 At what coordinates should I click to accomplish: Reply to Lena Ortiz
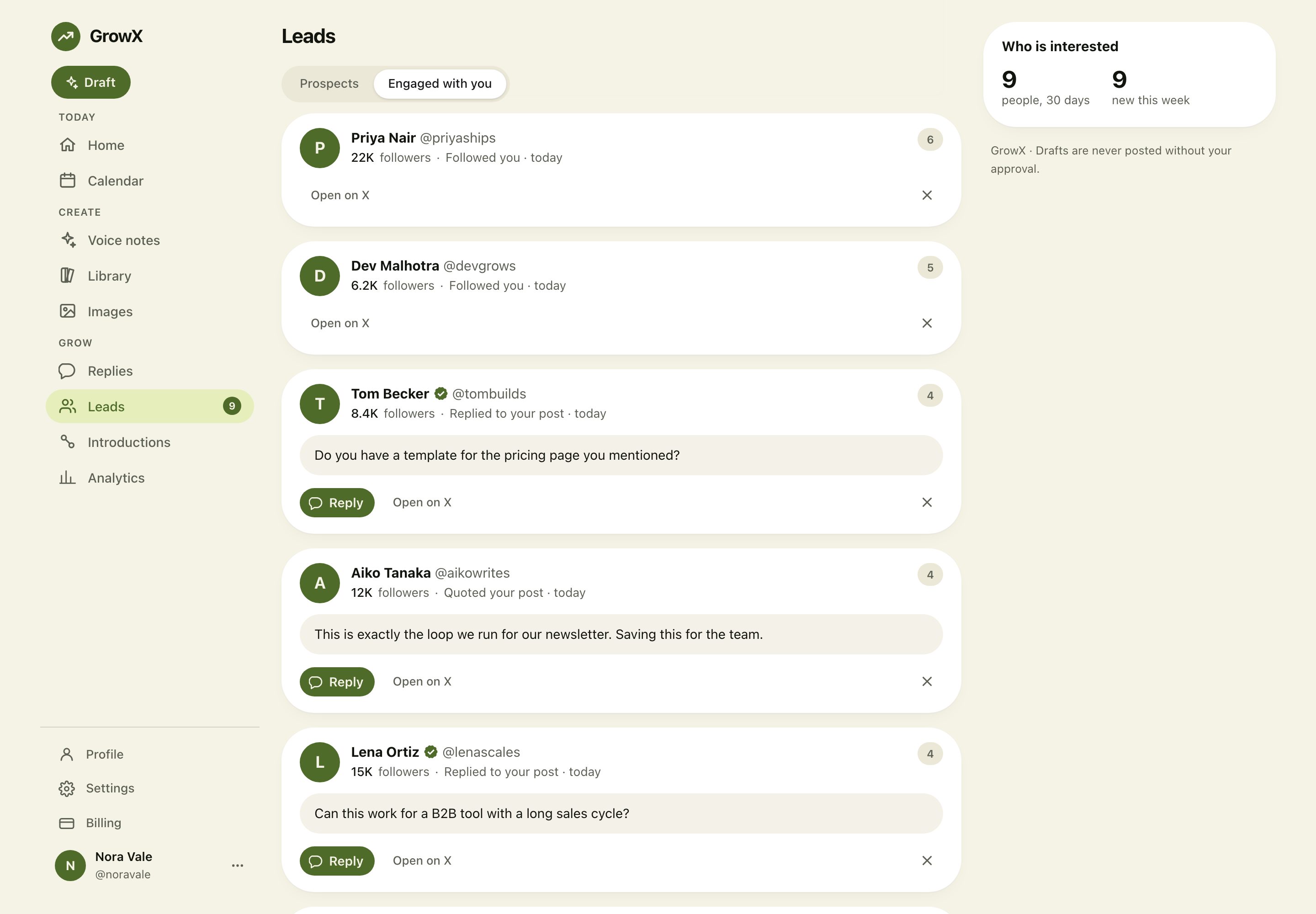tap(337, 861)
